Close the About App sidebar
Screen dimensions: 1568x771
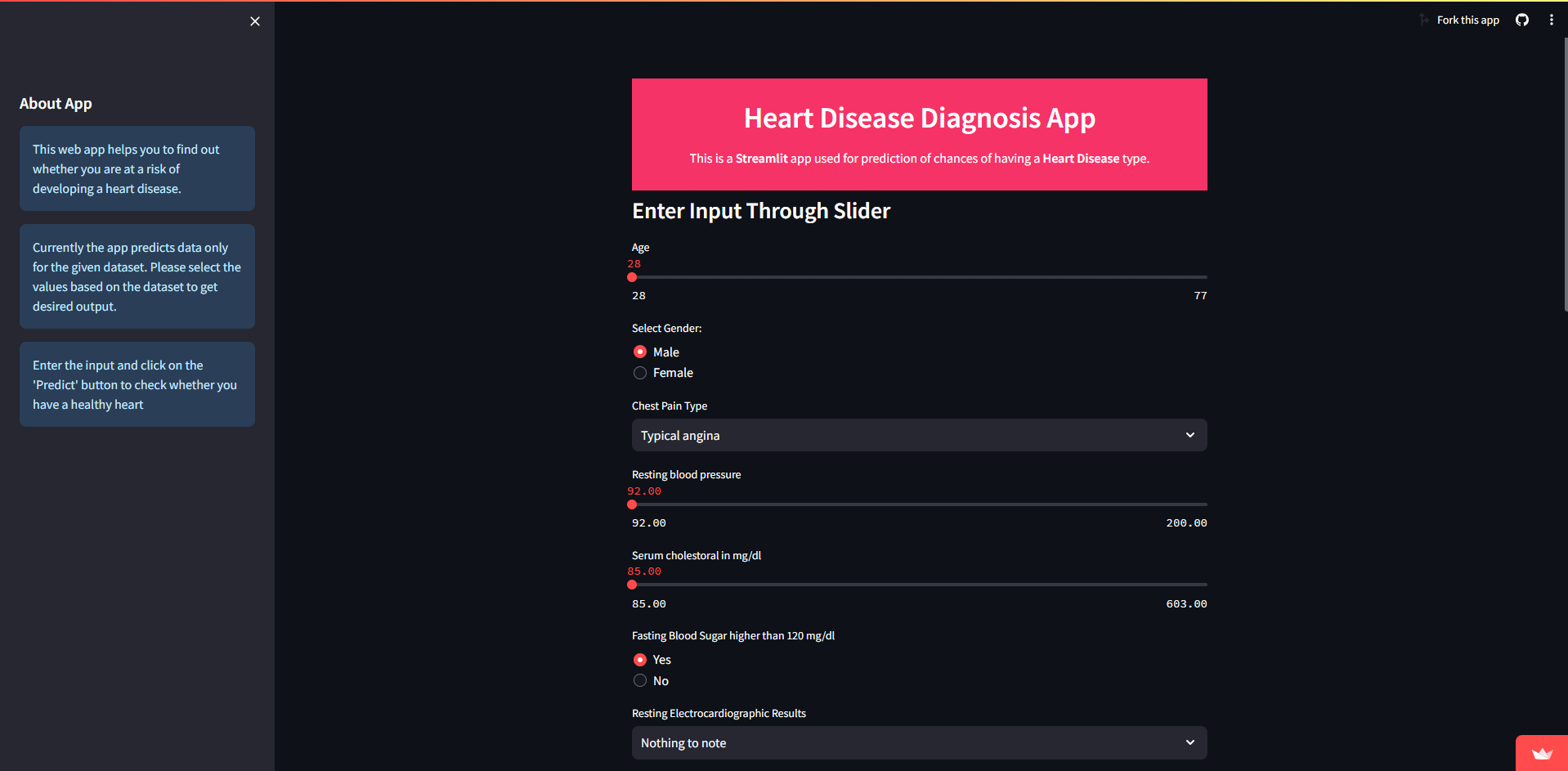(x=255, y=21)
